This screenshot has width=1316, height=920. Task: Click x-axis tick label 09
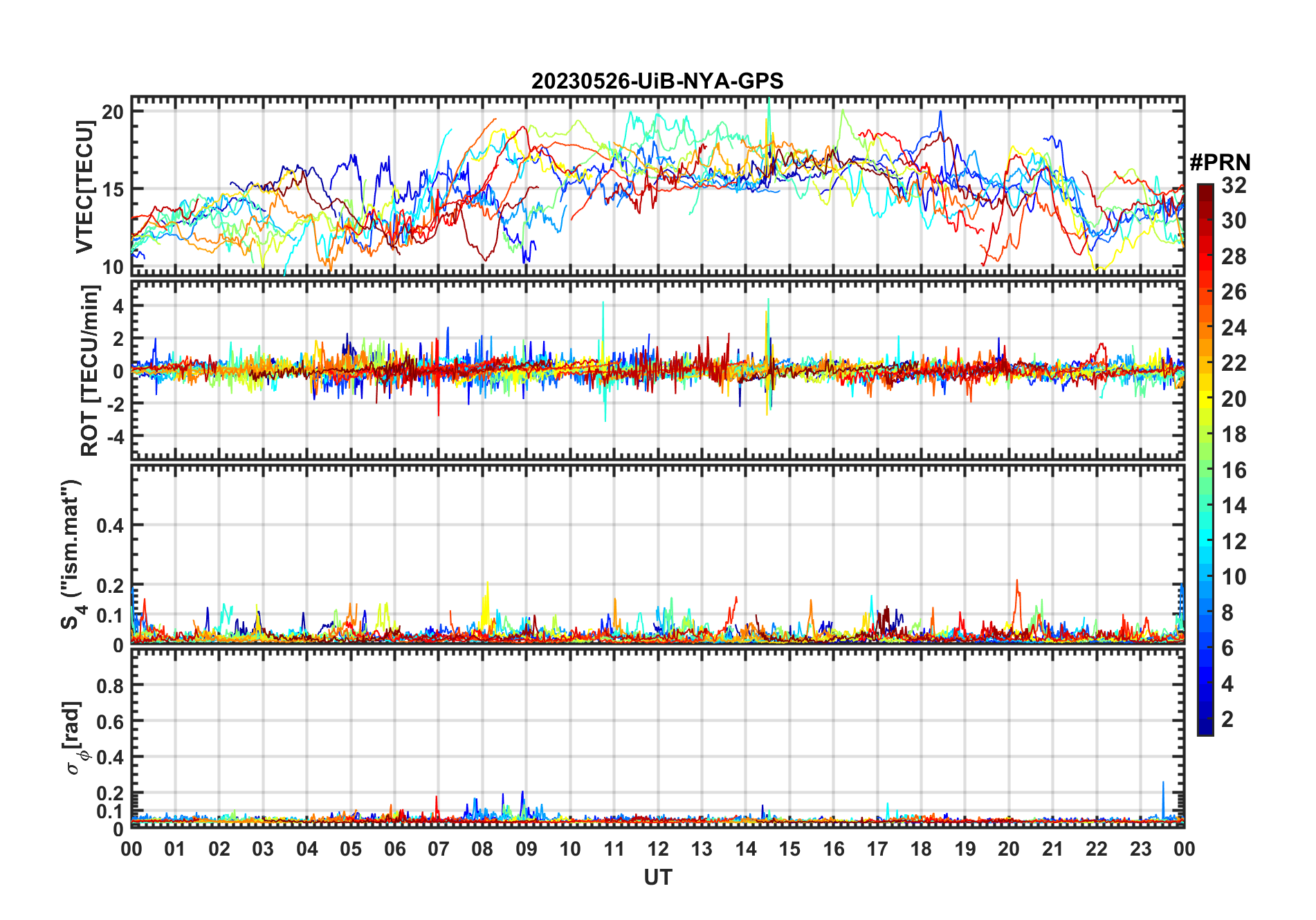(526, 849)
